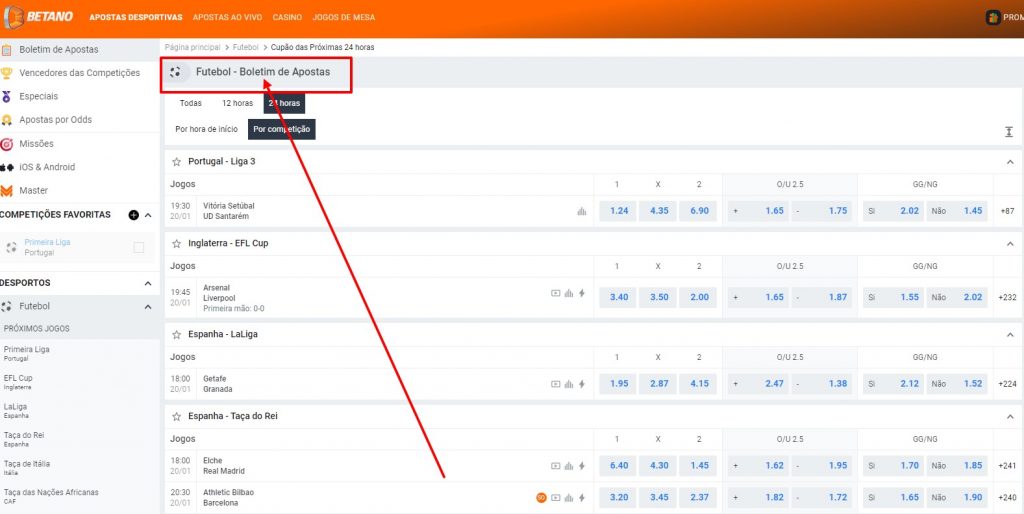Screen dimensions: 1024x514
Task: Click lightning icon for Getafe Granada match
Action: pos(581,384)
